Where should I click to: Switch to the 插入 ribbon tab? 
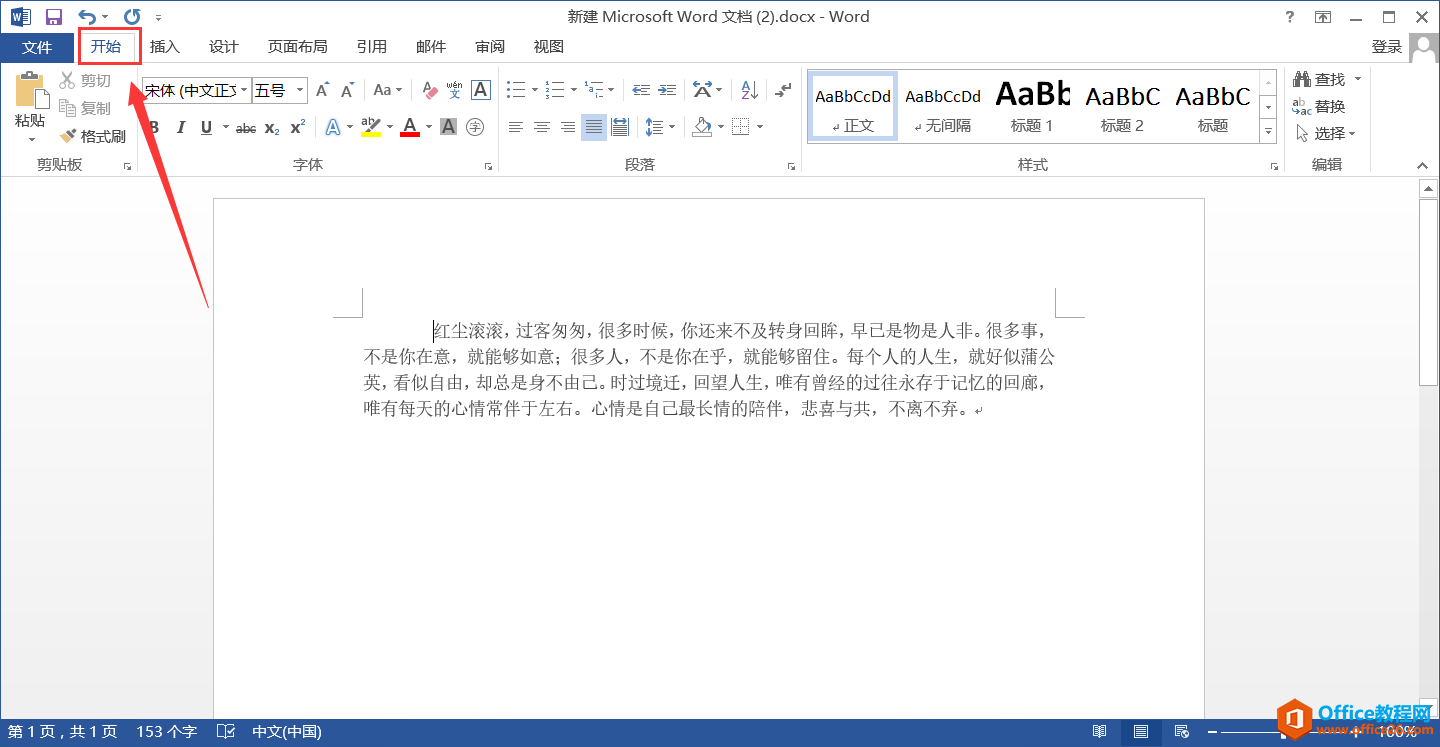tap(164, 46)
